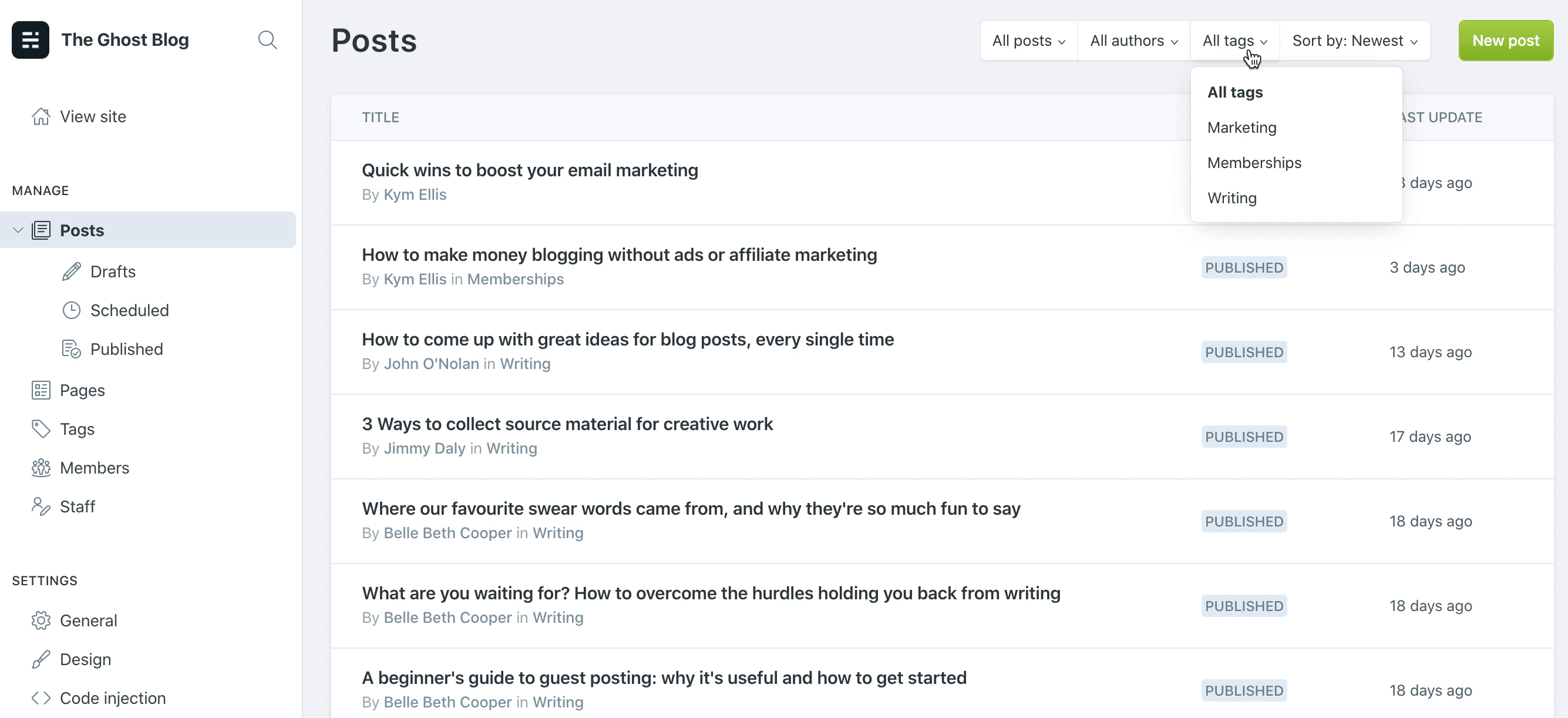The width and height of the screenshot is (1568, 718).
Task: Select Marketing from the tags menu
Action: (1241, 128)
